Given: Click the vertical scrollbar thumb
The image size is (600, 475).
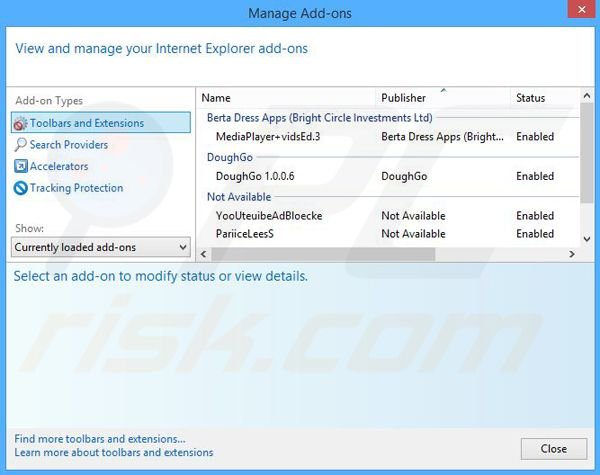Looking at the screenshot, I should [587, 153].
